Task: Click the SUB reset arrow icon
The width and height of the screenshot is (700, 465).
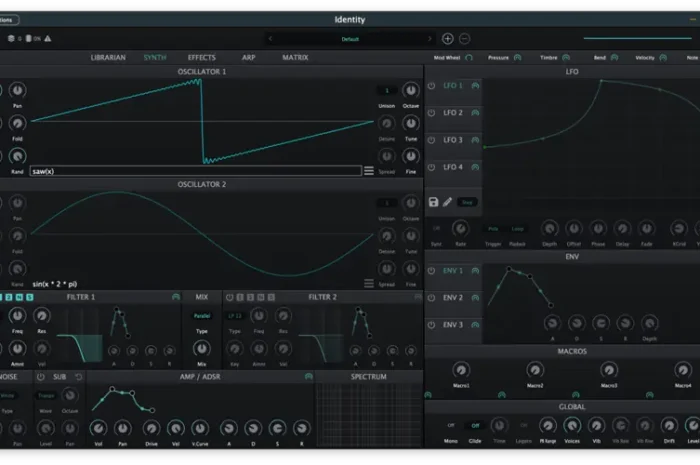Action: pos(79,377)
